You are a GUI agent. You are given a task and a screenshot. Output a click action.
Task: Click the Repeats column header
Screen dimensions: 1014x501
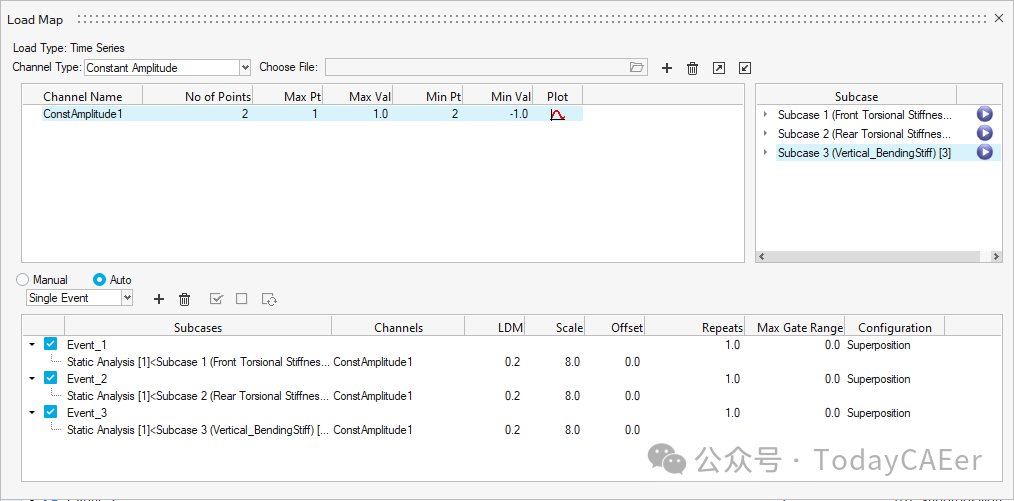tap(695, 327)
